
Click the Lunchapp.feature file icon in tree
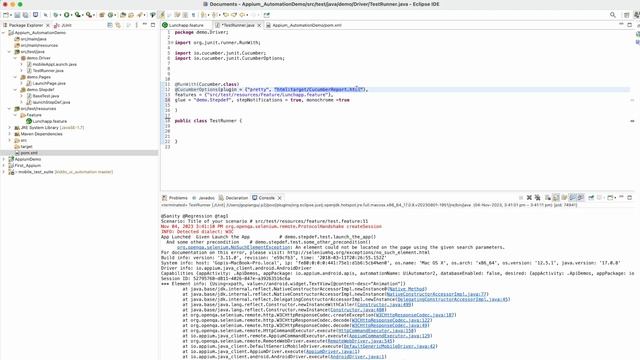[x=29, y=121]
